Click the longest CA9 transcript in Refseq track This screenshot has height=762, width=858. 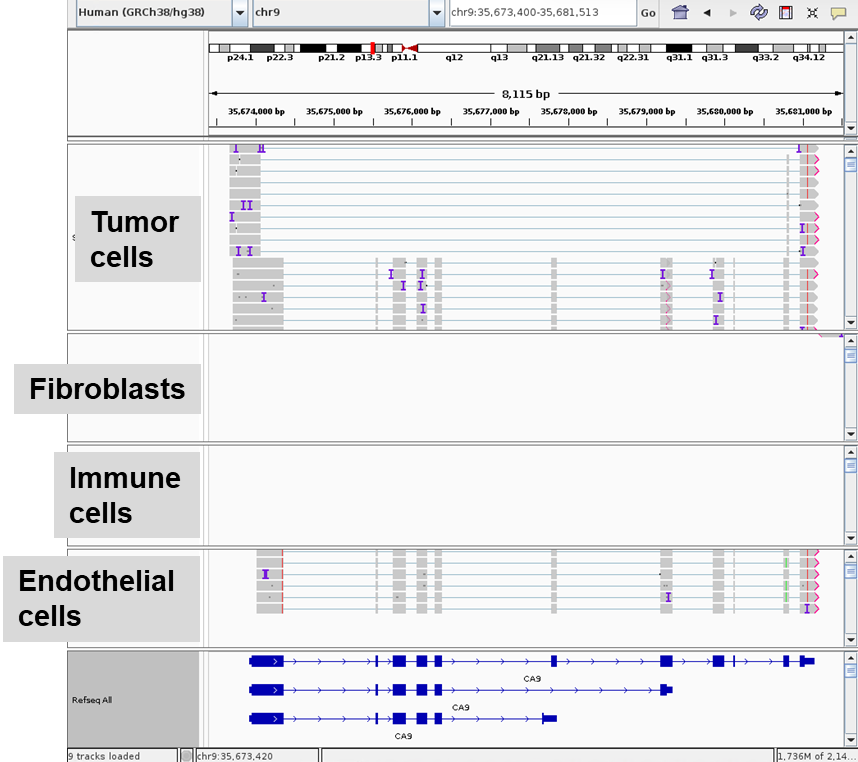click(x=532, y=661)
